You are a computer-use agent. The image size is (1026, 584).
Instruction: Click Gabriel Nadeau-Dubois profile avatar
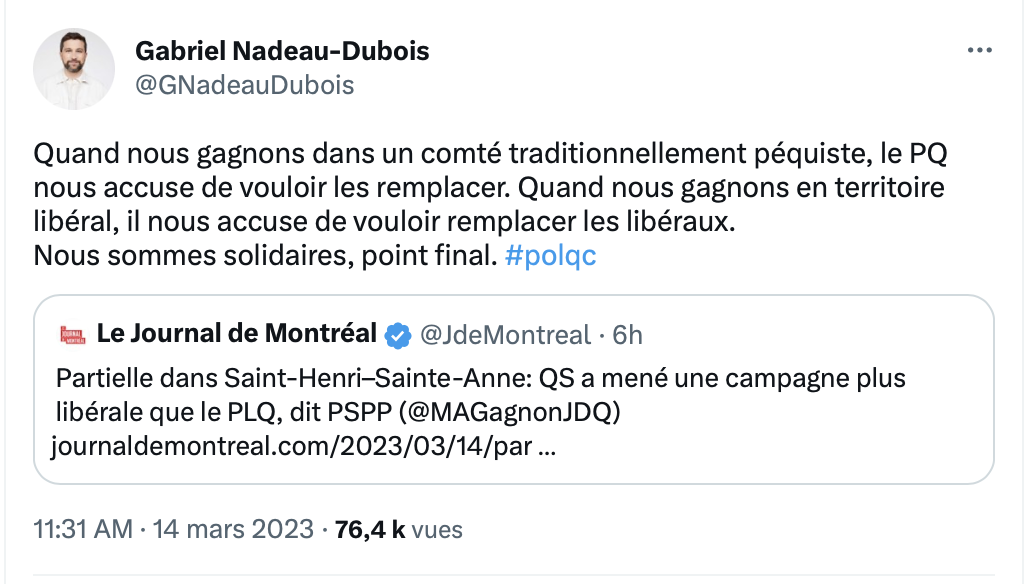tap(74, 69)
